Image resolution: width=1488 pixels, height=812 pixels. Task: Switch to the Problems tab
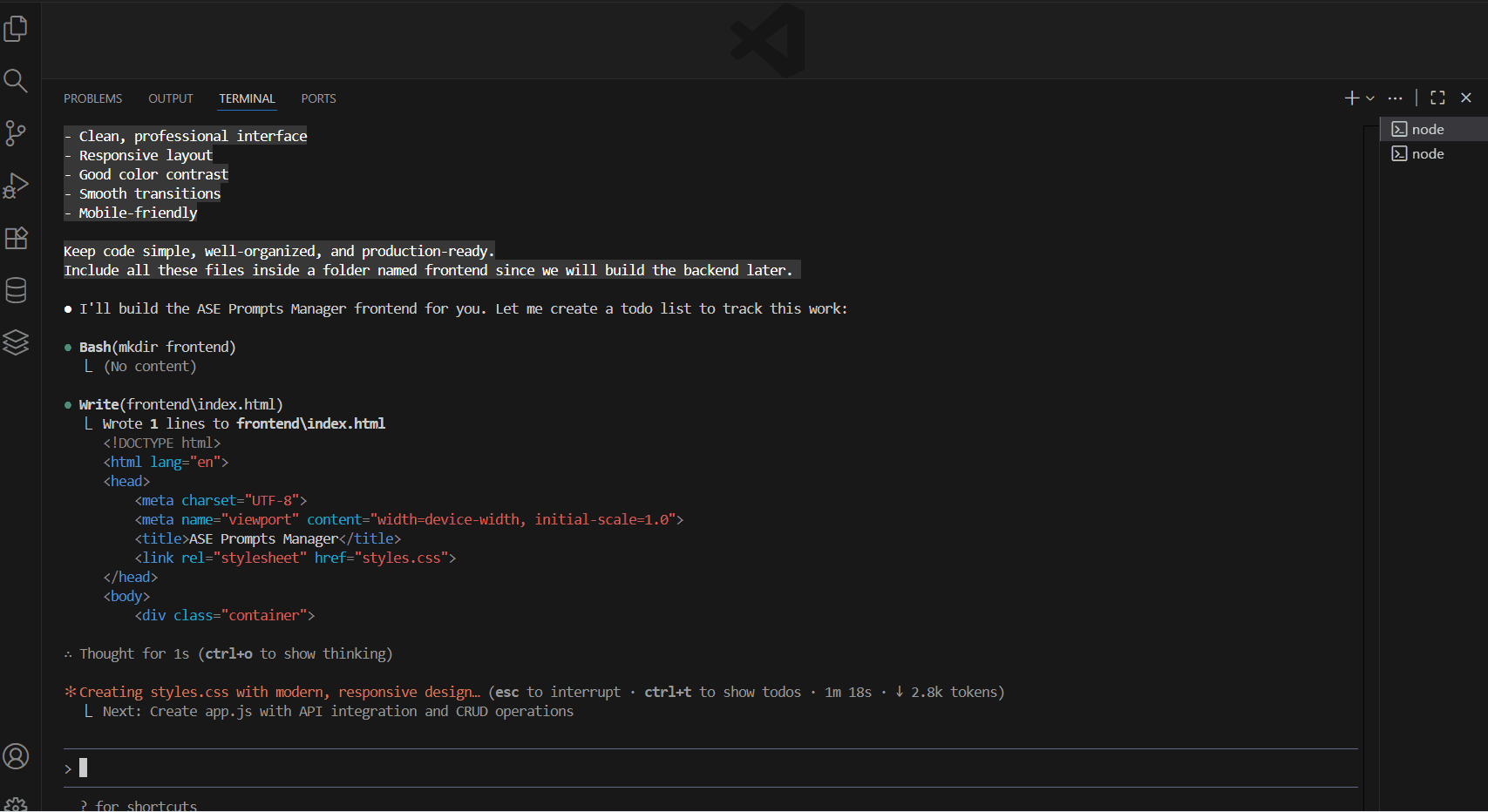click(92, 98)
